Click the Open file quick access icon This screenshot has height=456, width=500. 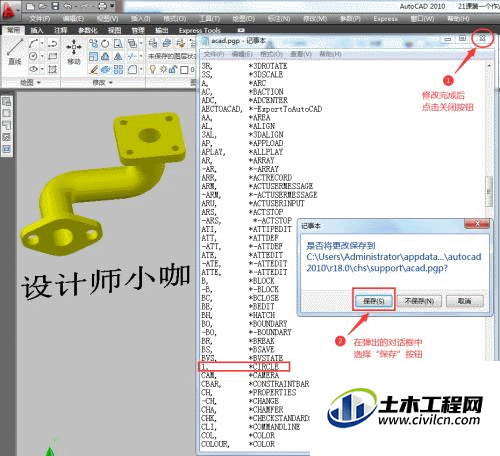tap(42, 6)
